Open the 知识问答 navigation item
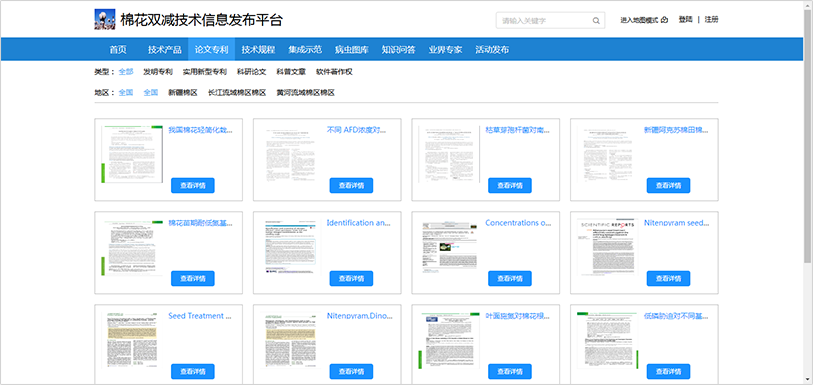The height and width of the screenshot is (385, 813). coord(398,50)
